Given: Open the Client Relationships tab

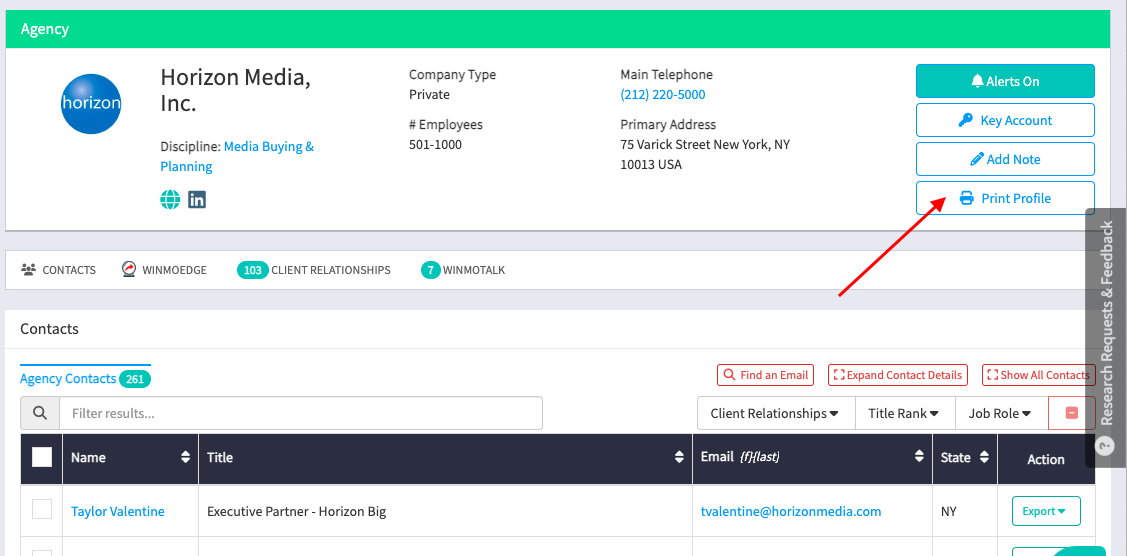Looking at the screenshot, I should click(314, 270).
